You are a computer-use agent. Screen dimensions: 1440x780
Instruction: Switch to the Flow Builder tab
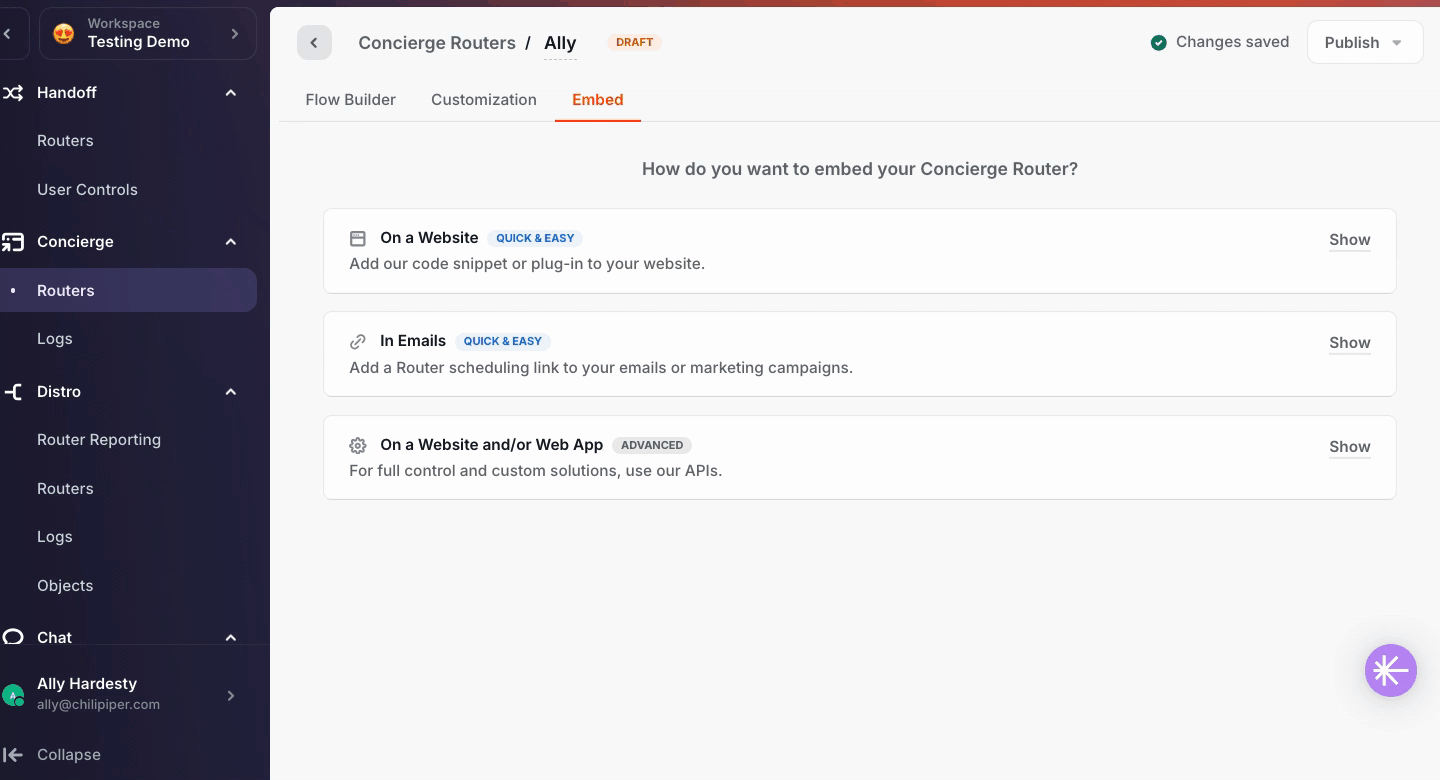click(x=350, y=100)
